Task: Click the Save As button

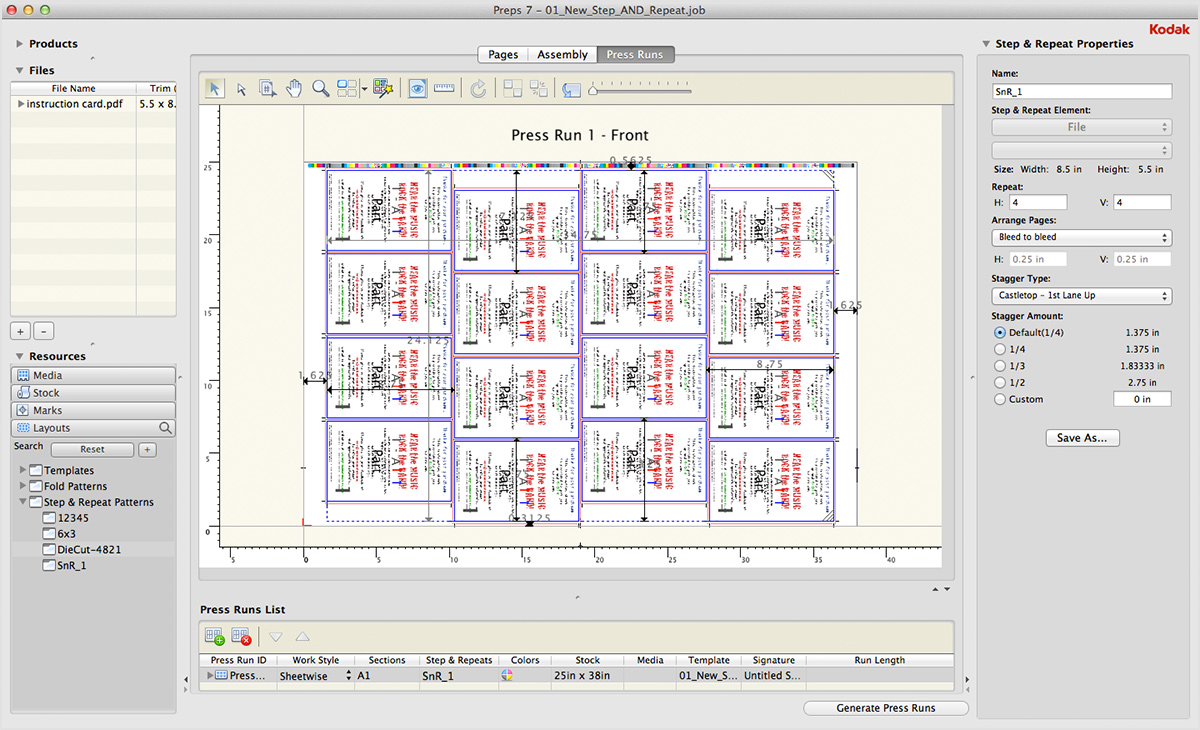Action: pos(1082,438)
